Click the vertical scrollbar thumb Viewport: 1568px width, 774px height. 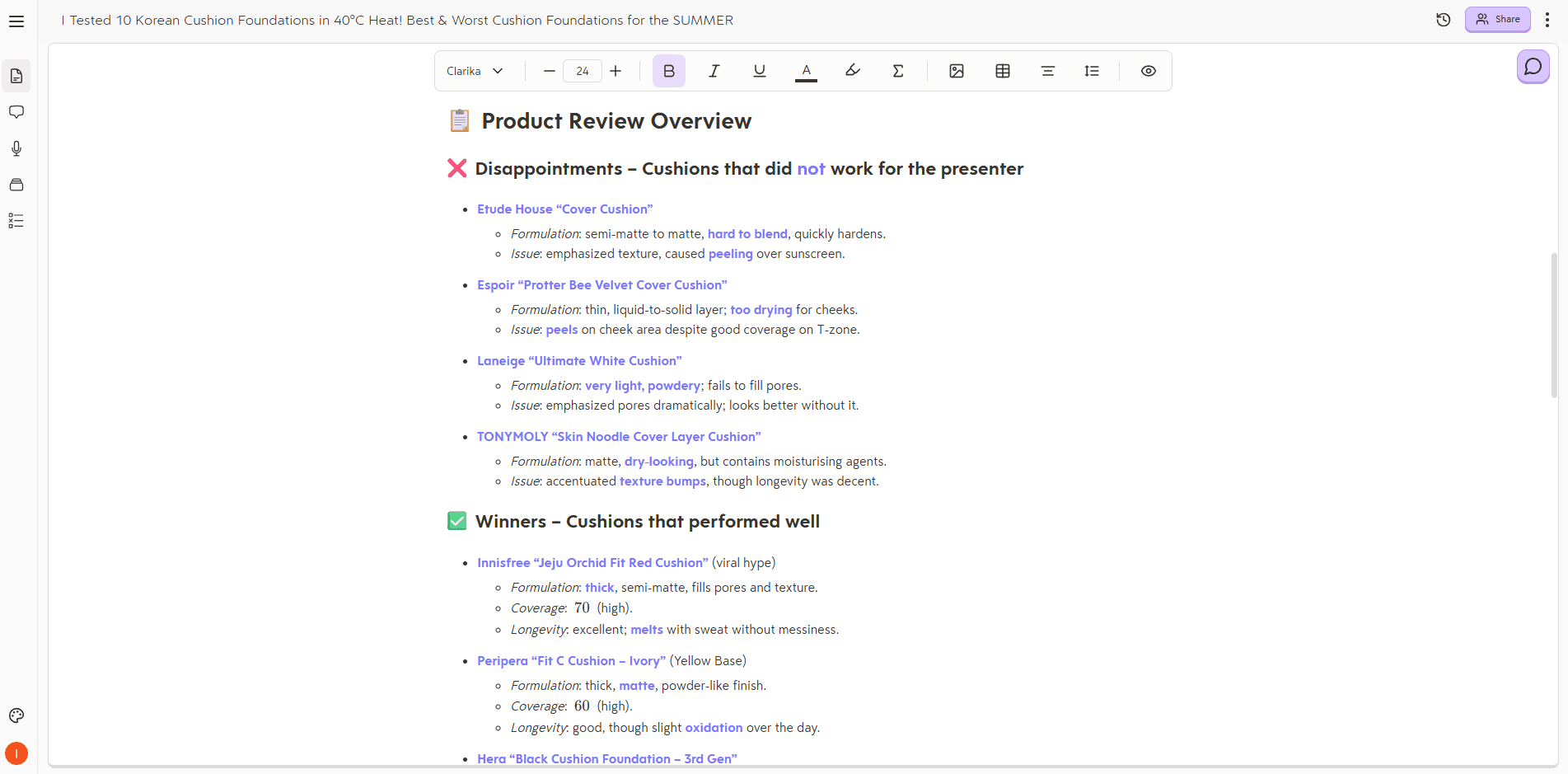[x=1554, y=326]
